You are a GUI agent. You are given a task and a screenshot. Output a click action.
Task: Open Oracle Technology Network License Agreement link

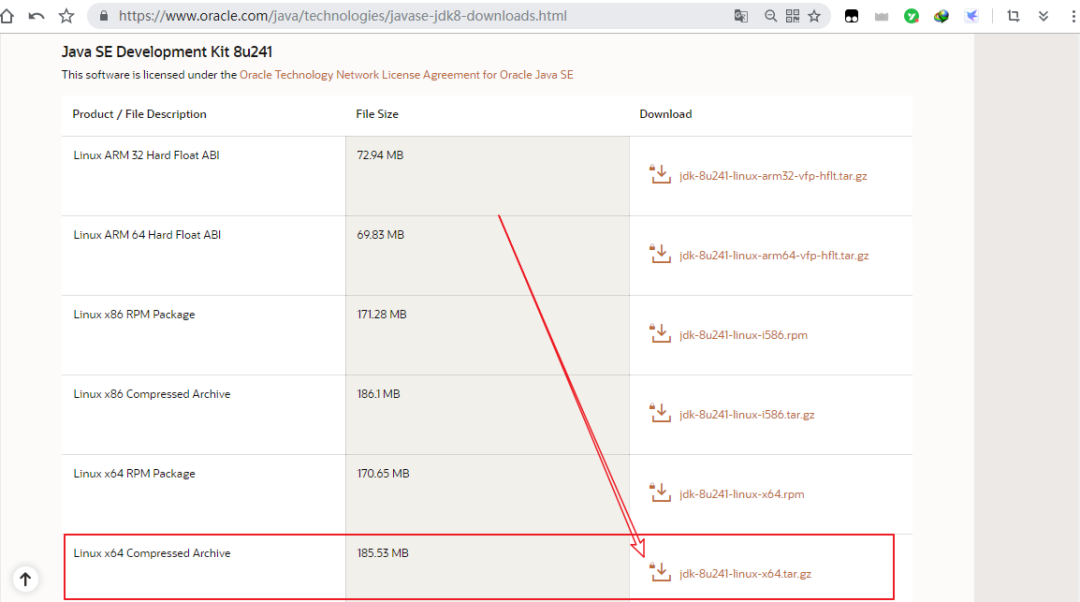[406, 74]
